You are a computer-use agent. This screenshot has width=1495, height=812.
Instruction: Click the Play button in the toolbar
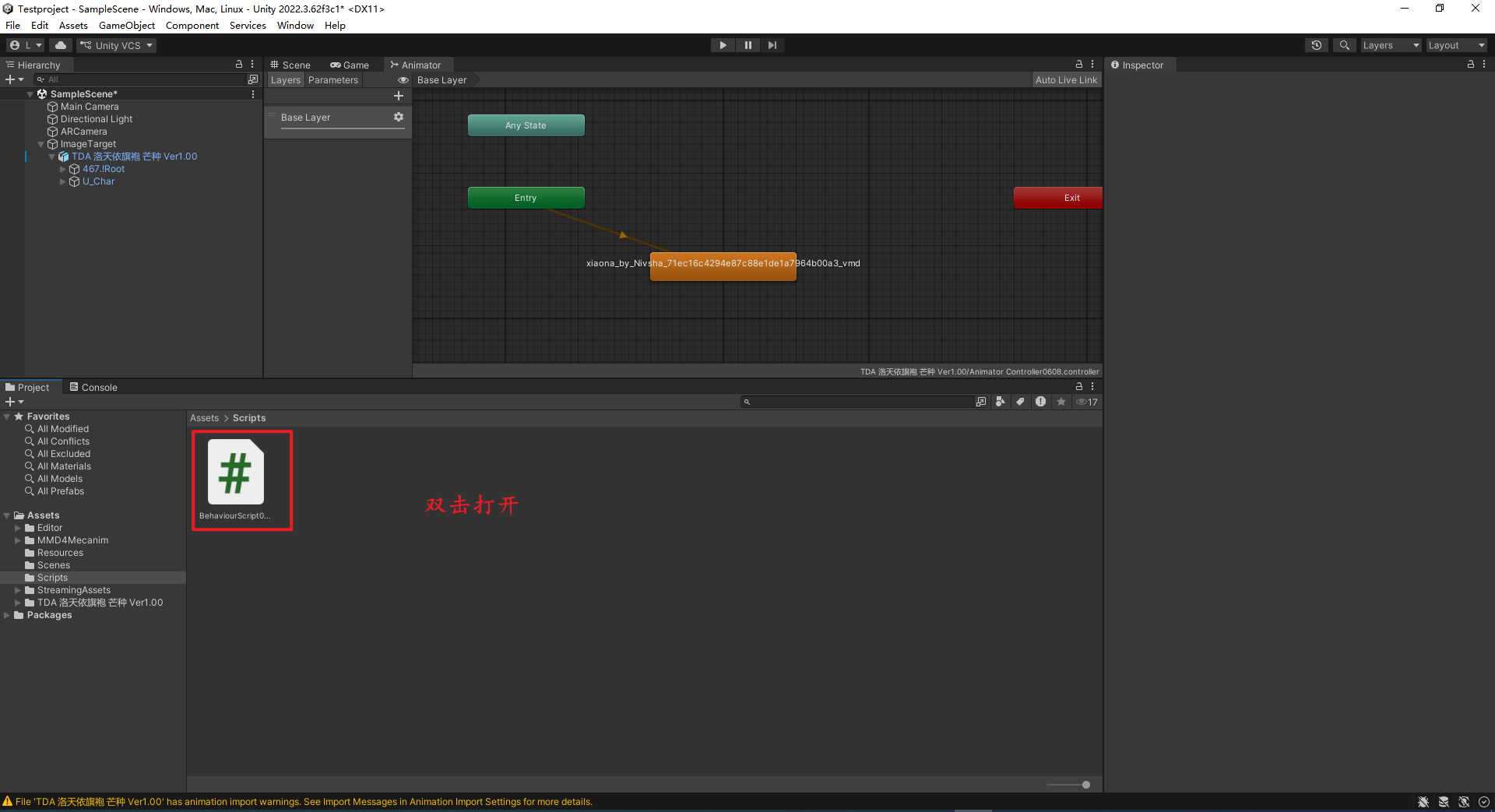723,45
